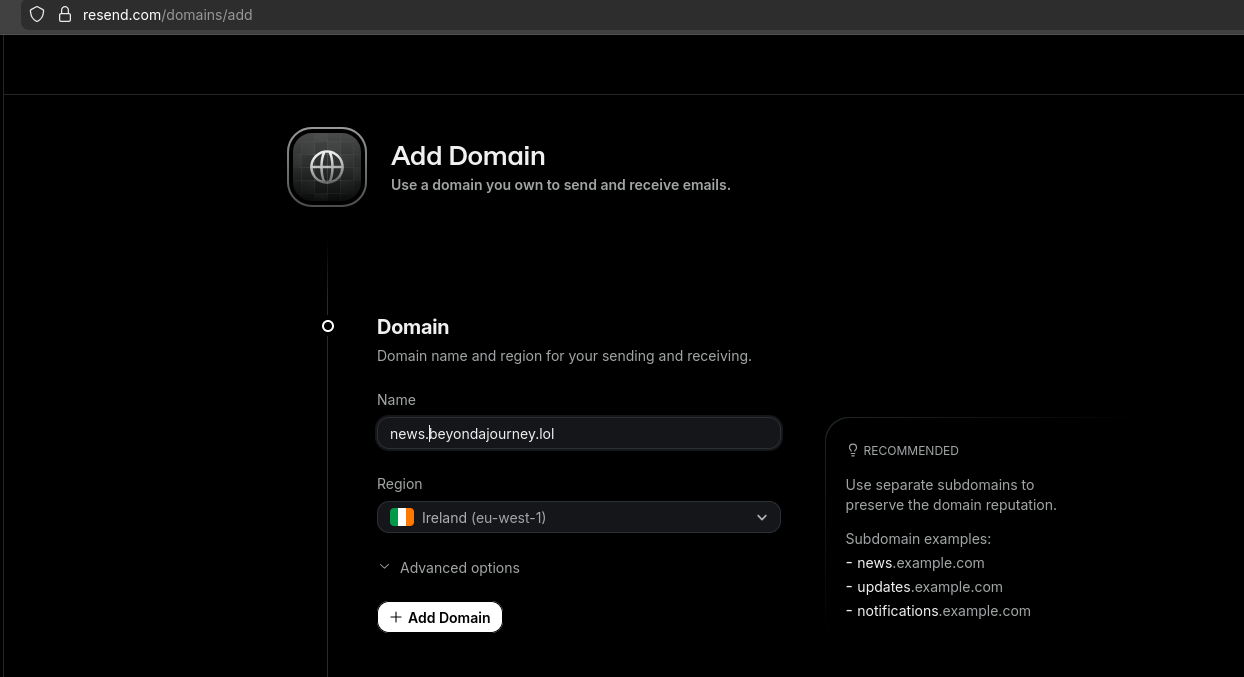The height and width of the screenshot is (677, 1244).
Task: Open Region list via its down arrow
Action: point(761,517)
